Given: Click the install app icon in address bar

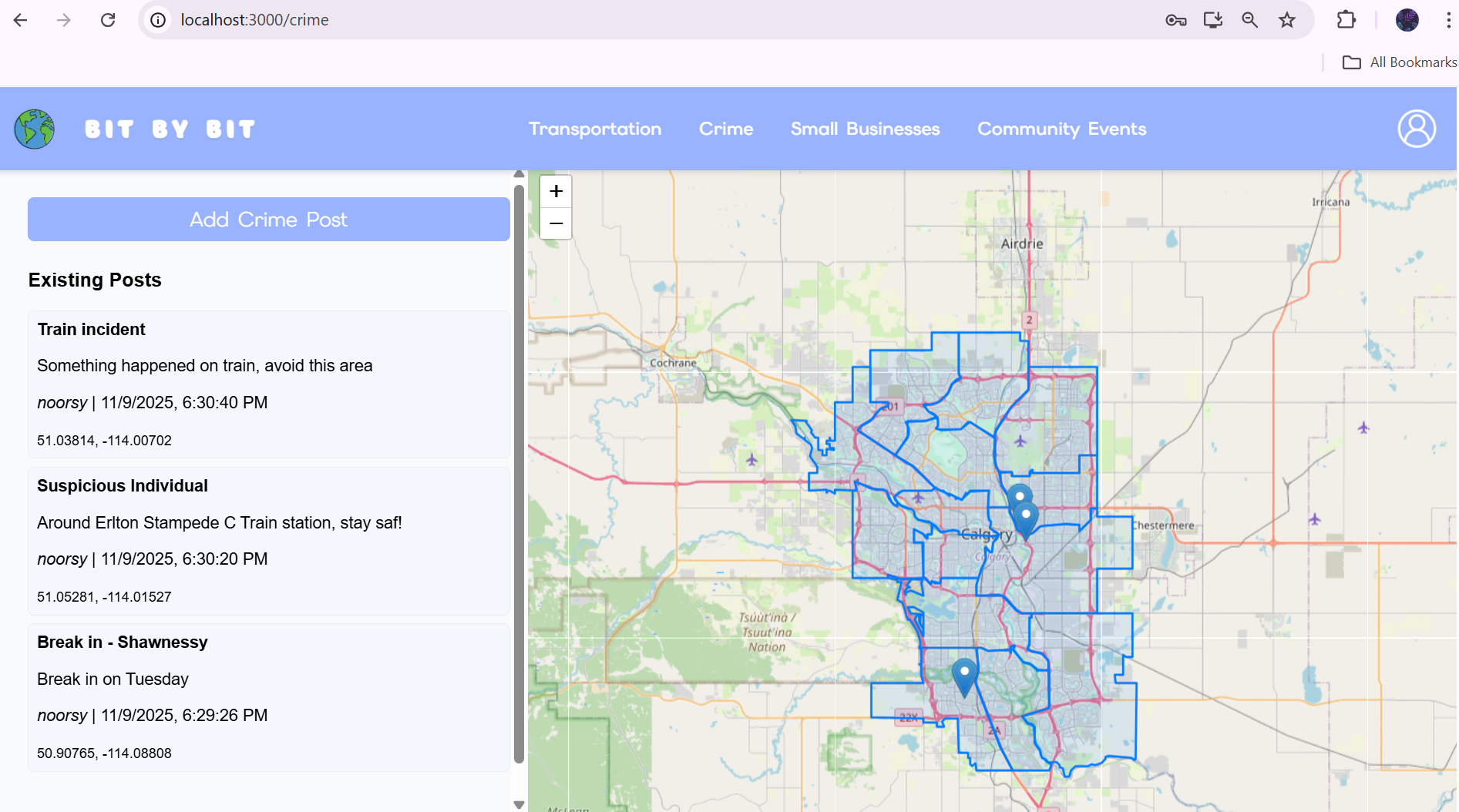Looking at the screenshot, I should pos(1213,20).
